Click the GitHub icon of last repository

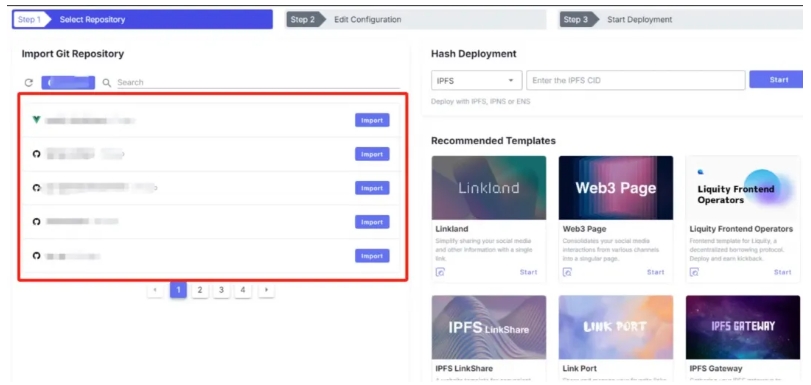[x=36, y=256]
